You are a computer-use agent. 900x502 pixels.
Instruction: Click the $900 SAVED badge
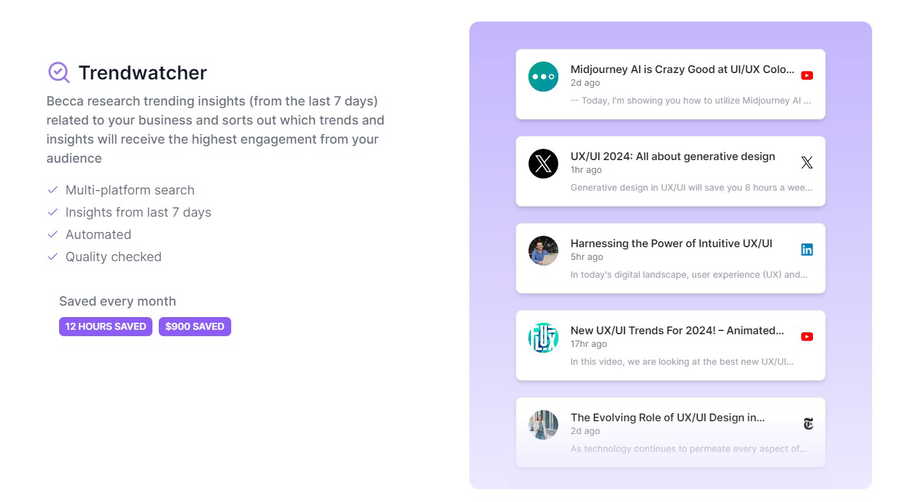coord(195,326)
